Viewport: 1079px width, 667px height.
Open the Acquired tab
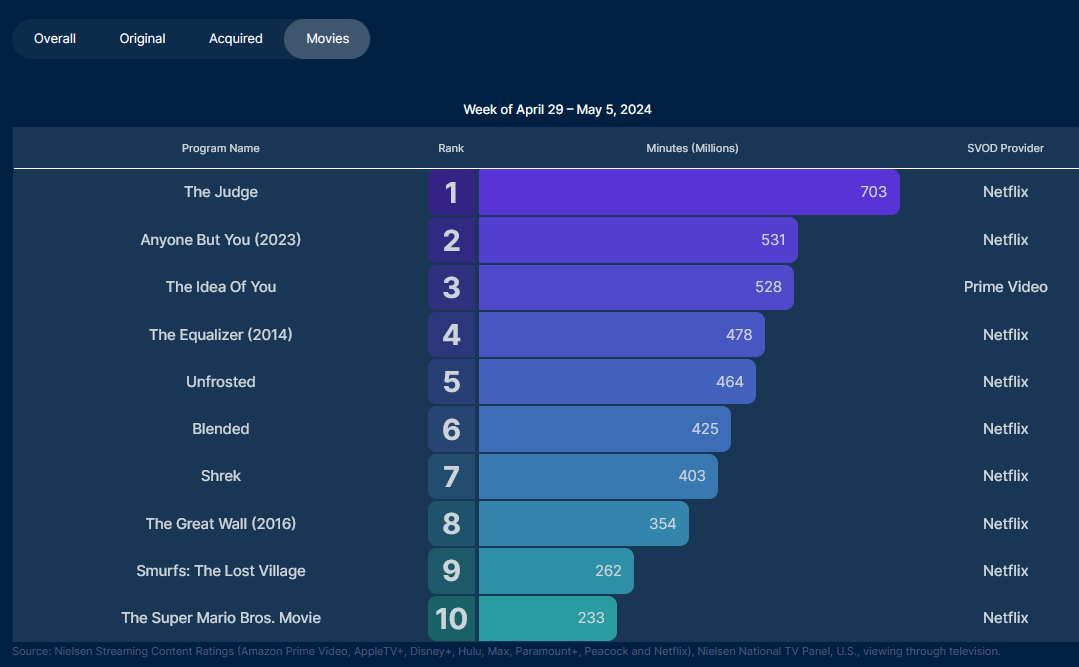click(236, 39)
